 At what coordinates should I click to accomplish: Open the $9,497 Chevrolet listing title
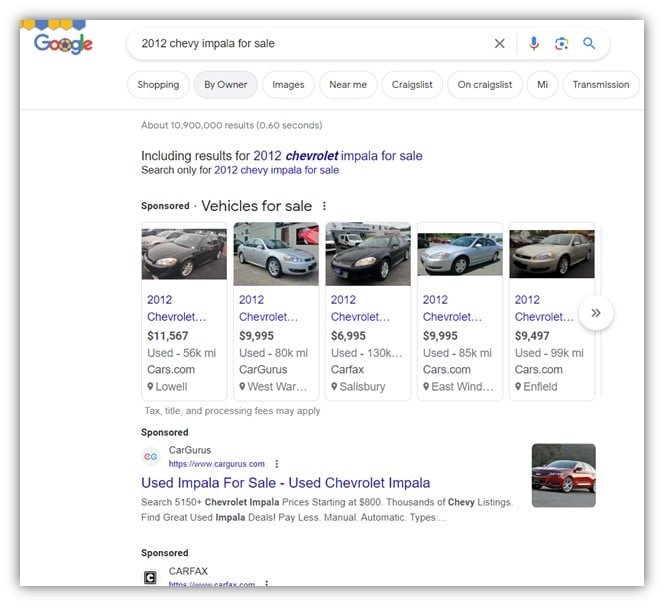[544, 308]
